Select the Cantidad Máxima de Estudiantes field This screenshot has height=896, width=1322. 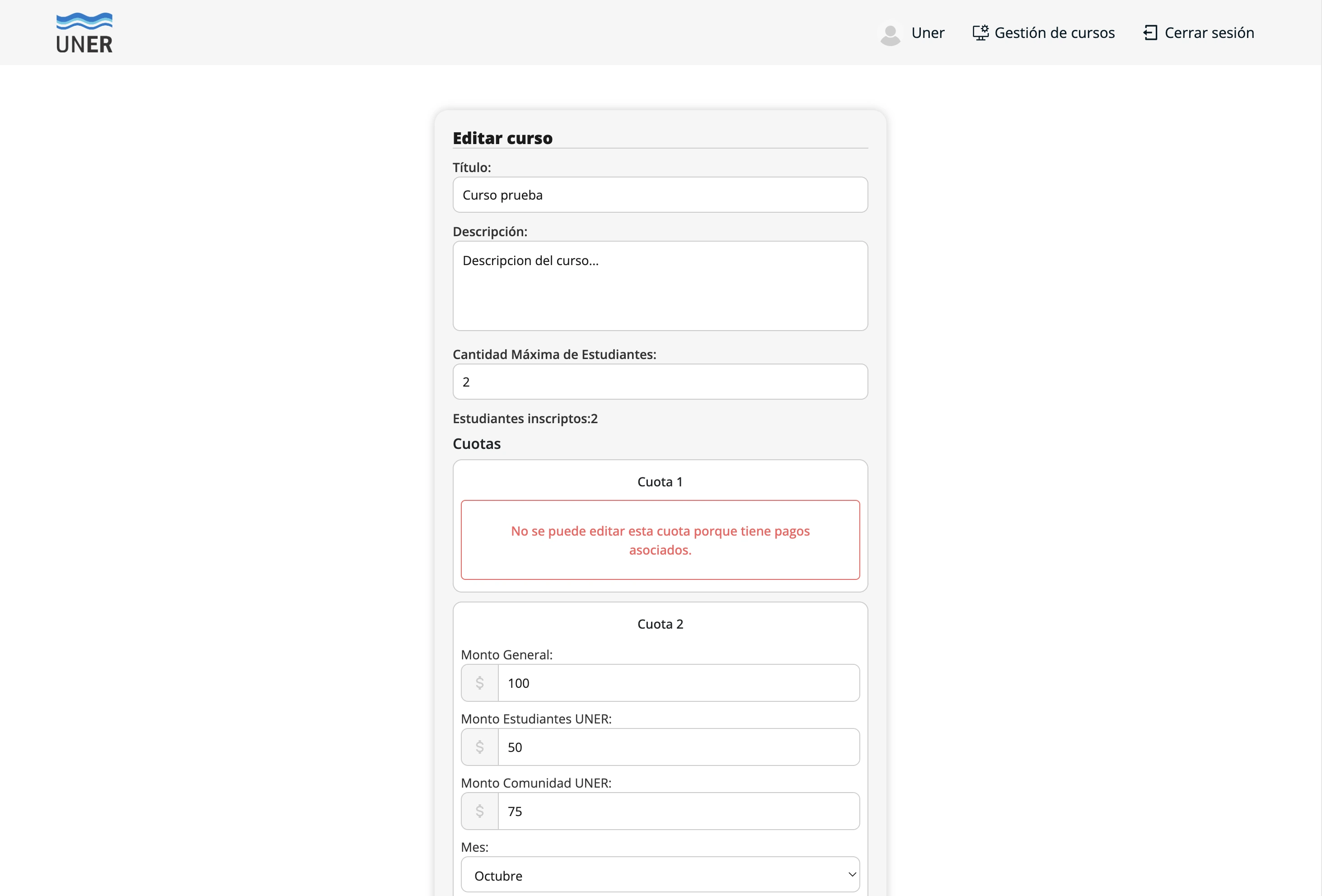(660, 382)
